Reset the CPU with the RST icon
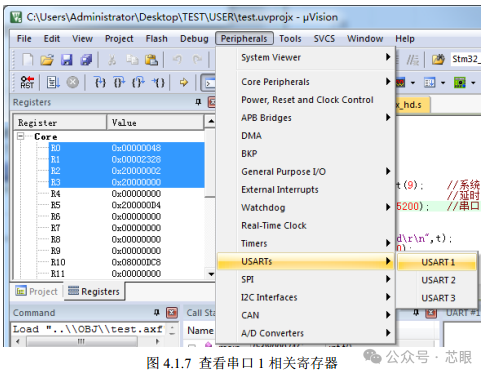 coord(27,82)
